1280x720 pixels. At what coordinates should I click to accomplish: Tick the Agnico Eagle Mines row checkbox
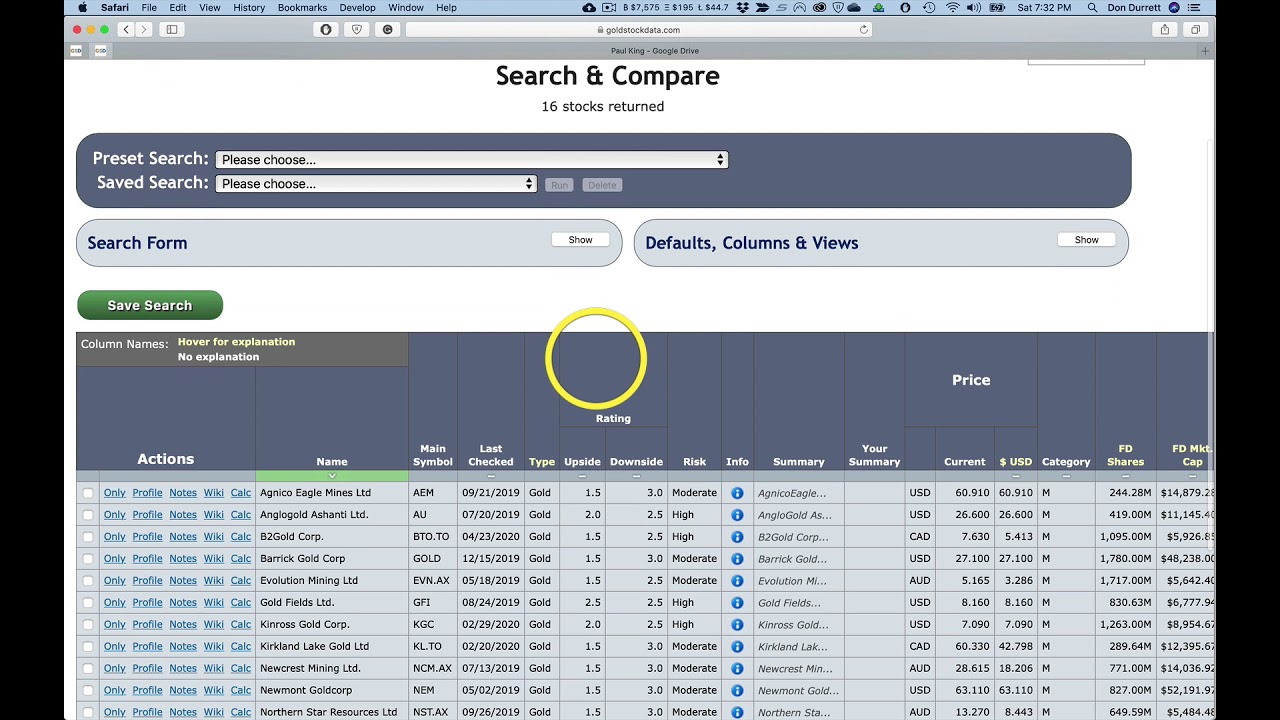[x=88, y=493]
